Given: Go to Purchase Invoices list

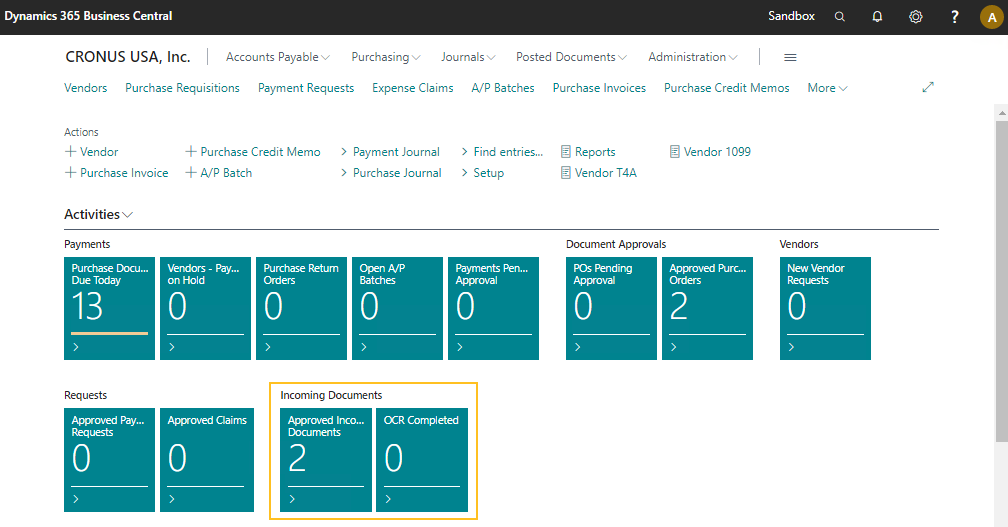Looking at the screenshot, I should 599,88.
